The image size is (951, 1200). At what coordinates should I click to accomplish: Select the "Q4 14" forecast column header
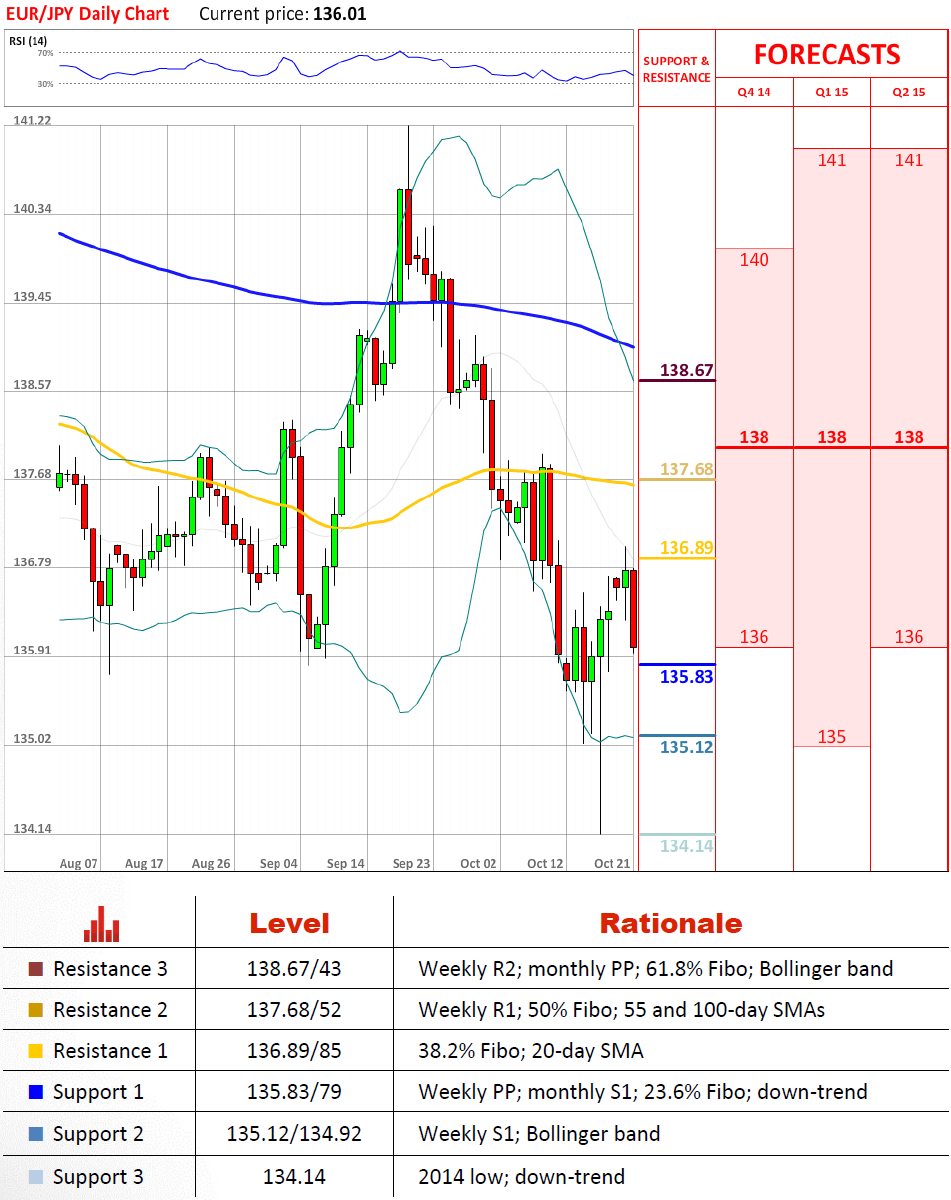pyautogui.click(x=755, y=92)
